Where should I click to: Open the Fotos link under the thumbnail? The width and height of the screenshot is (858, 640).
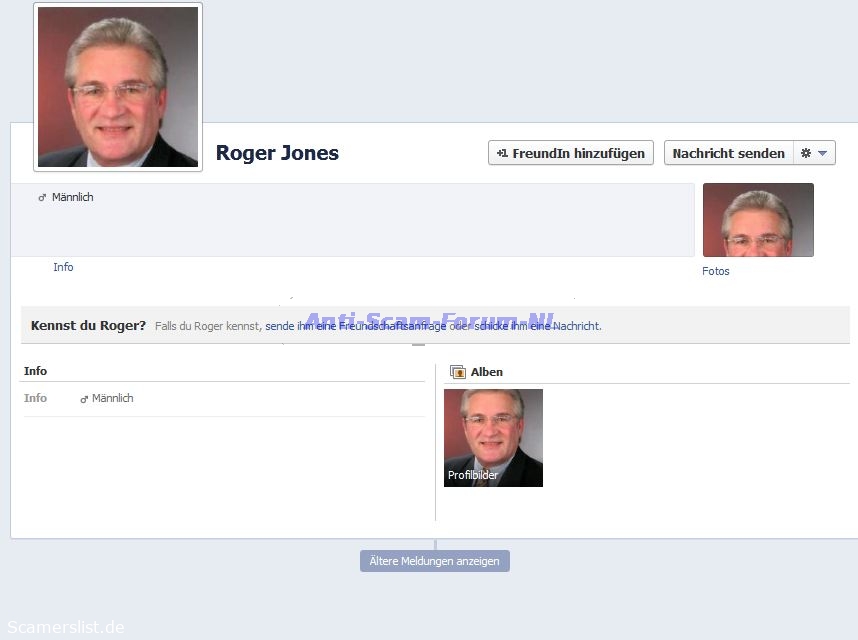point(716,271)
